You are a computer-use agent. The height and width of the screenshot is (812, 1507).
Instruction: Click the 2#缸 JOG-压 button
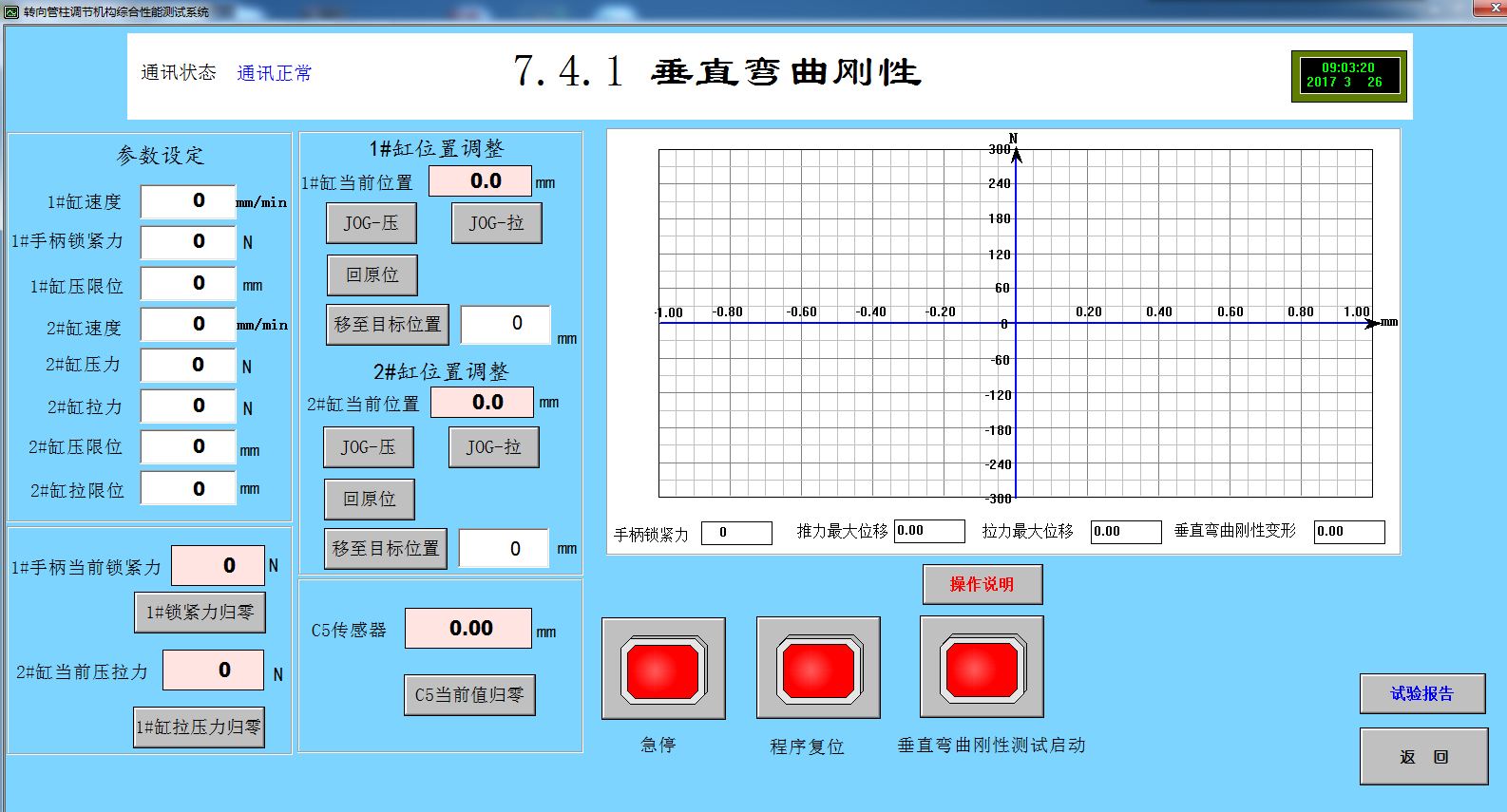click(x=369, y=447)
